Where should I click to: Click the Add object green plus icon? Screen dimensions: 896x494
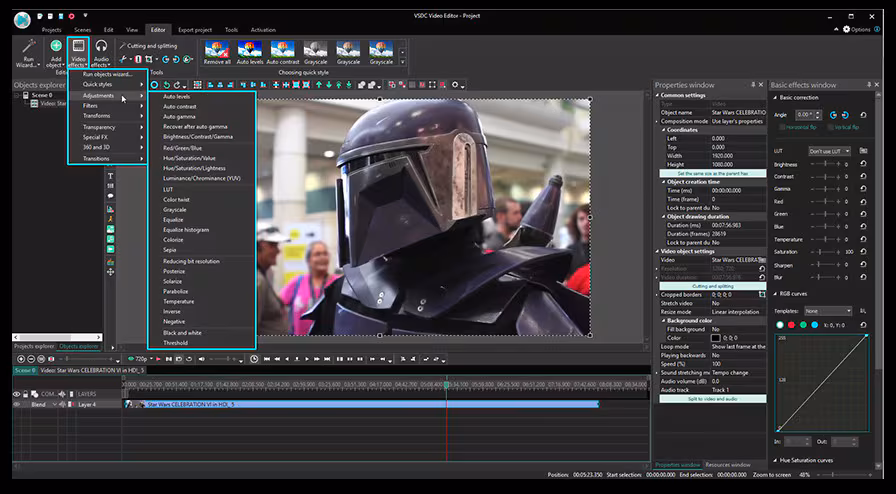tap(56, 45)
